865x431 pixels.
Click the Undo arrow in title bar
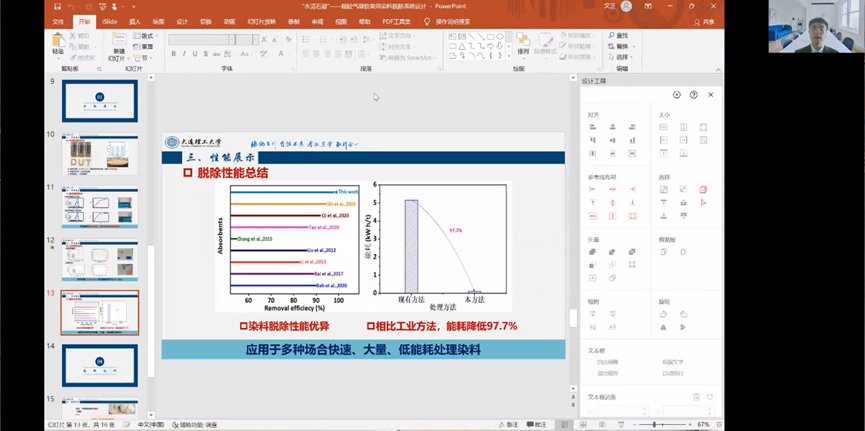pos(71,6)
